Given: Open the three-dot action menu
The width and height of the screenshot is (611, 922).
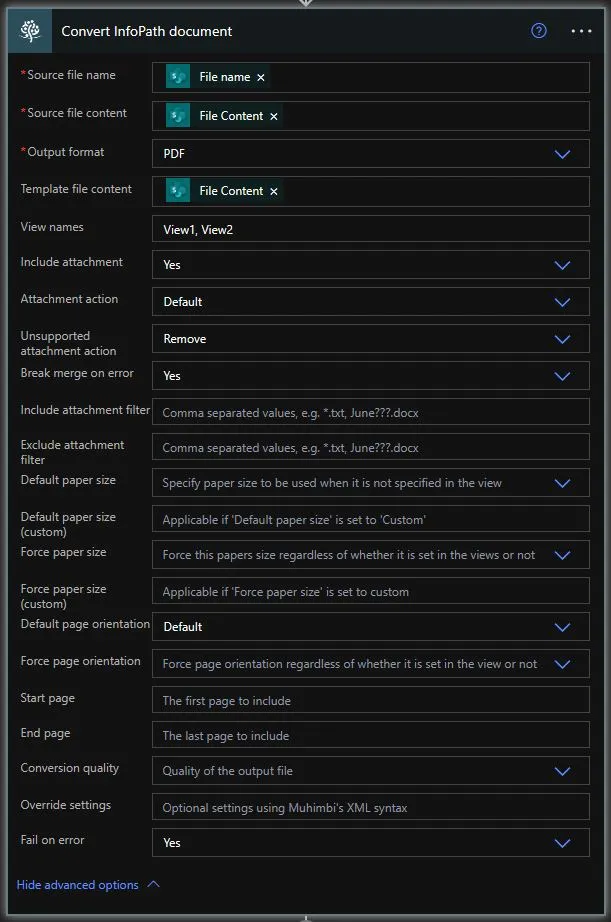Looking at the screenshot, I should [581, 31].
